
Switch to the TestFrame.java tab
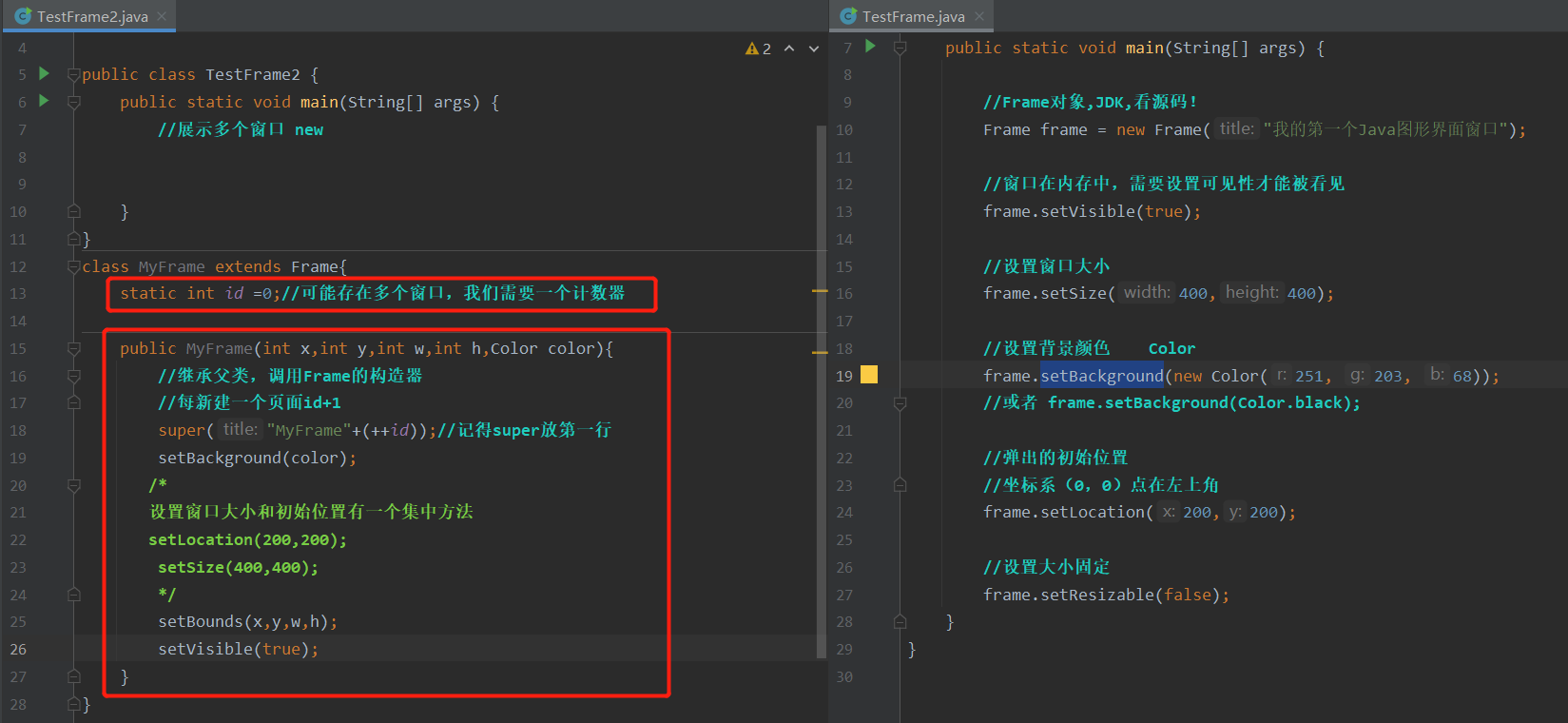[x=913, y=16]
